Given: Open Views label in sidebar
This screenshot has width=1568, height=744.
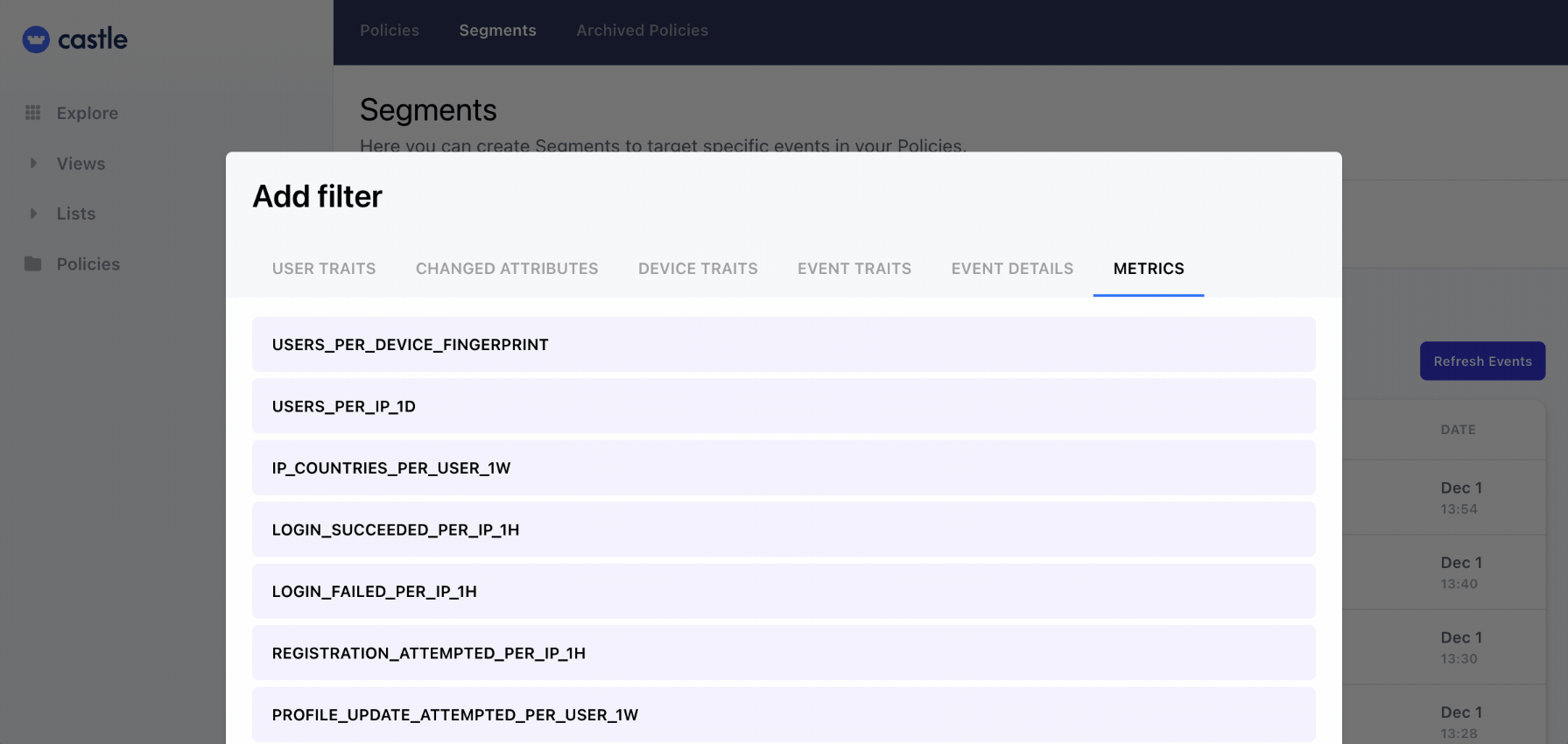Looking at the screenshot, I should pyautogui.click(x=81, y=164).
